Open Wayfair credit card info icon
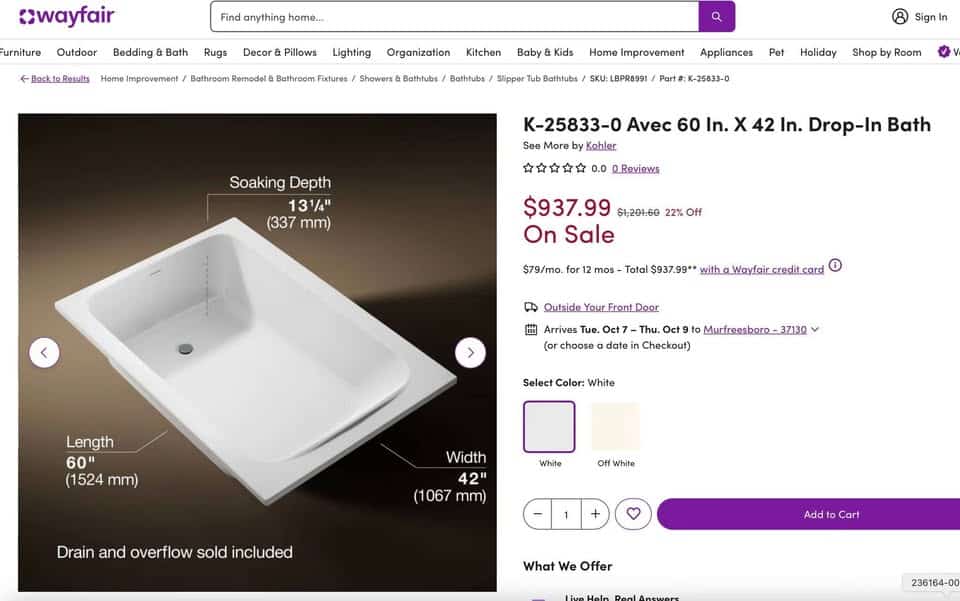Viewport: 960px width, 601px height. 835,266
